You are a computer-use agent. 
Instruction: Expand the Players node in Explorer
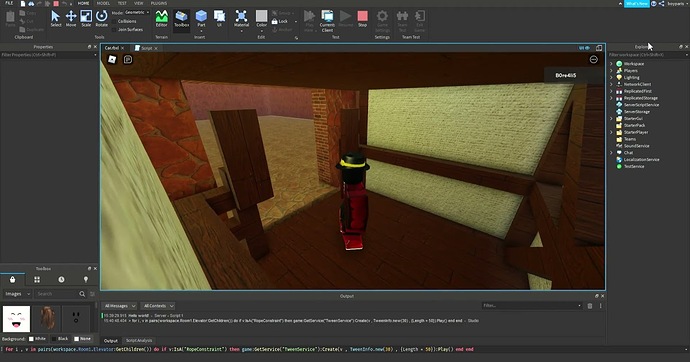611,70
